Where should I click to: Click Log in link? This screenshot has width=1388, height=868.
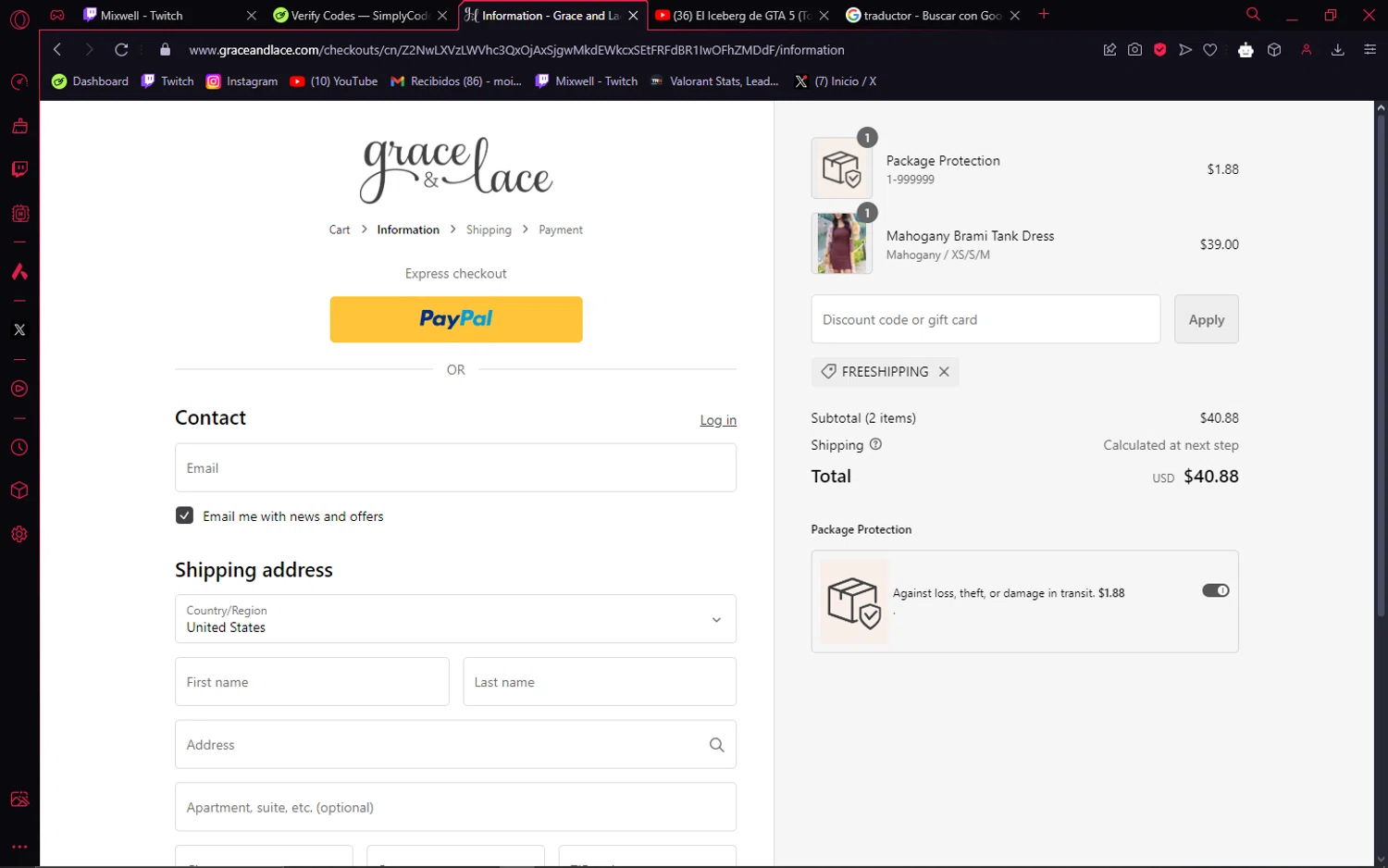click(718, 420)
